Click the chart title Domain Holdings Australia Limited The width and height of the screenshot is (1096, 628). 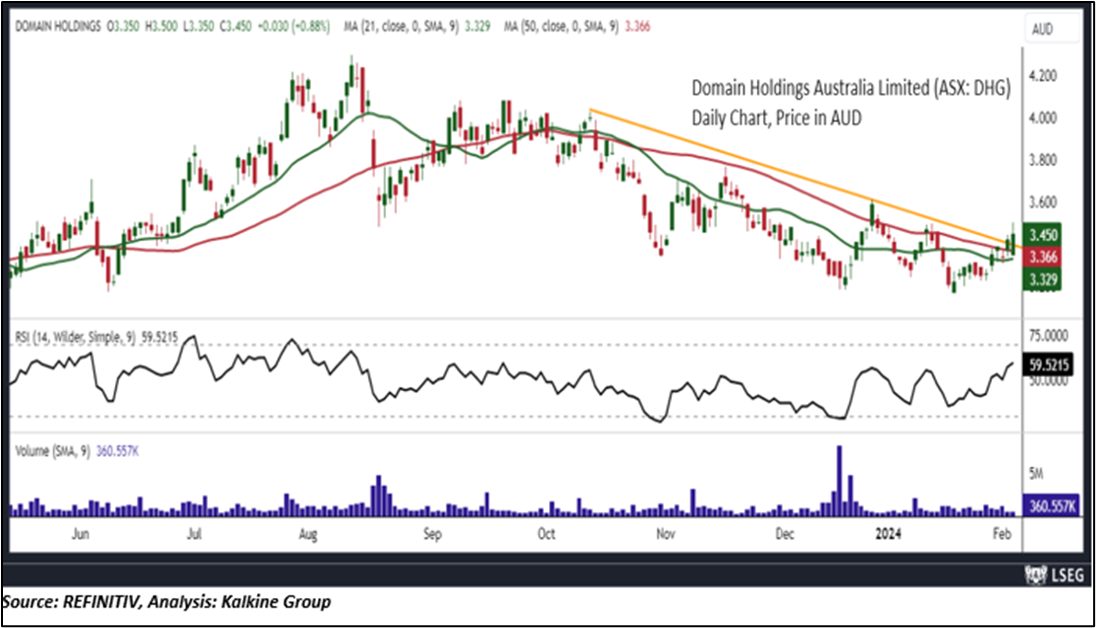click(x=851, y=88)
